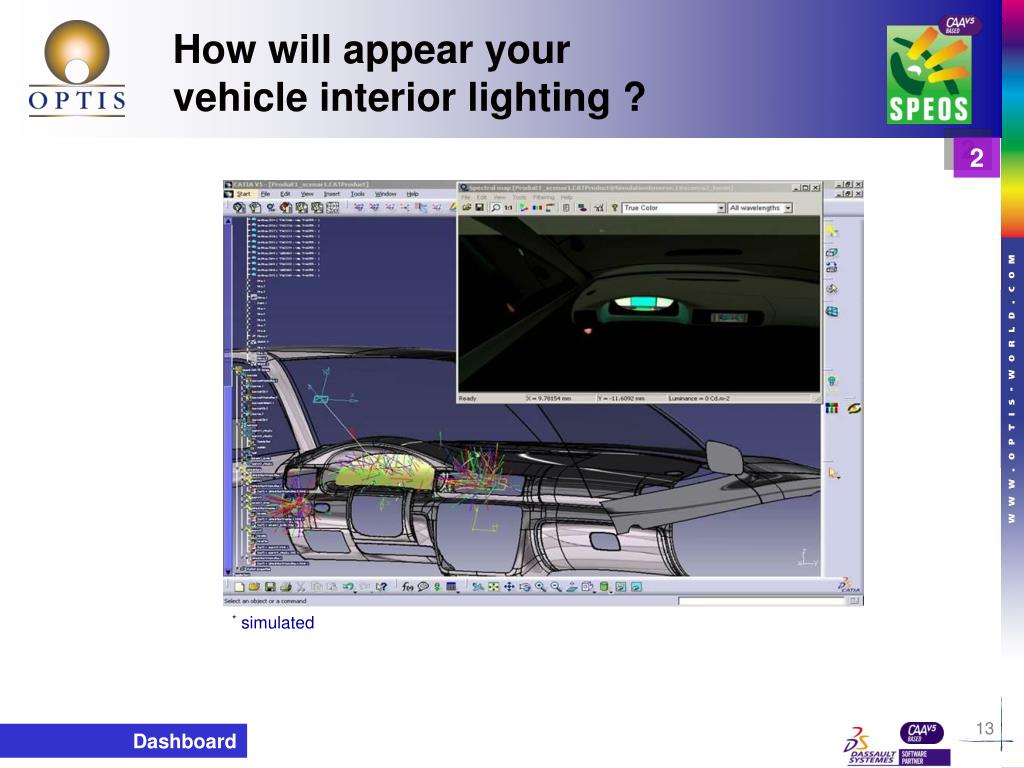Open the File menu in CATIA
Screen dimensions: 1024x768
(x=265, y=194)
